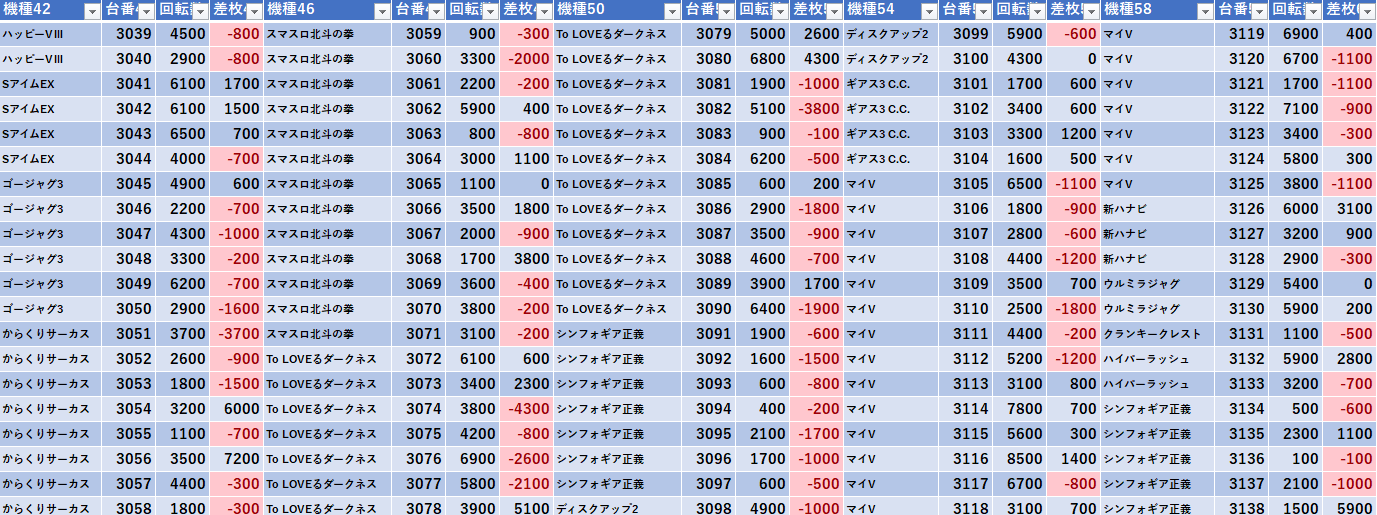Select the からくりサーカス cell in row 3057
Image resolution: width=1377 pixels, height=515 pixels.
51,484
